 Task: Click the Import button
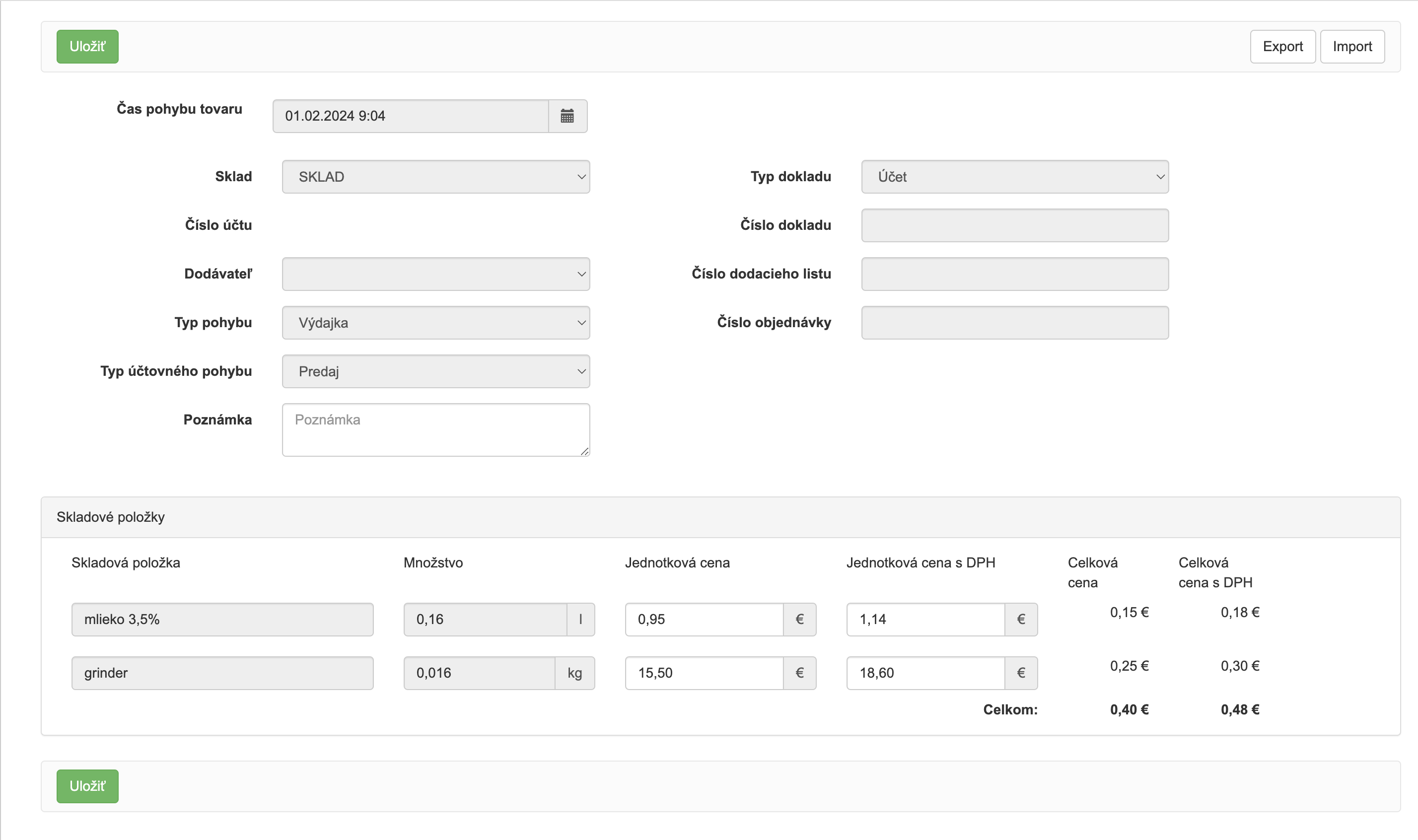point(1352,46)
